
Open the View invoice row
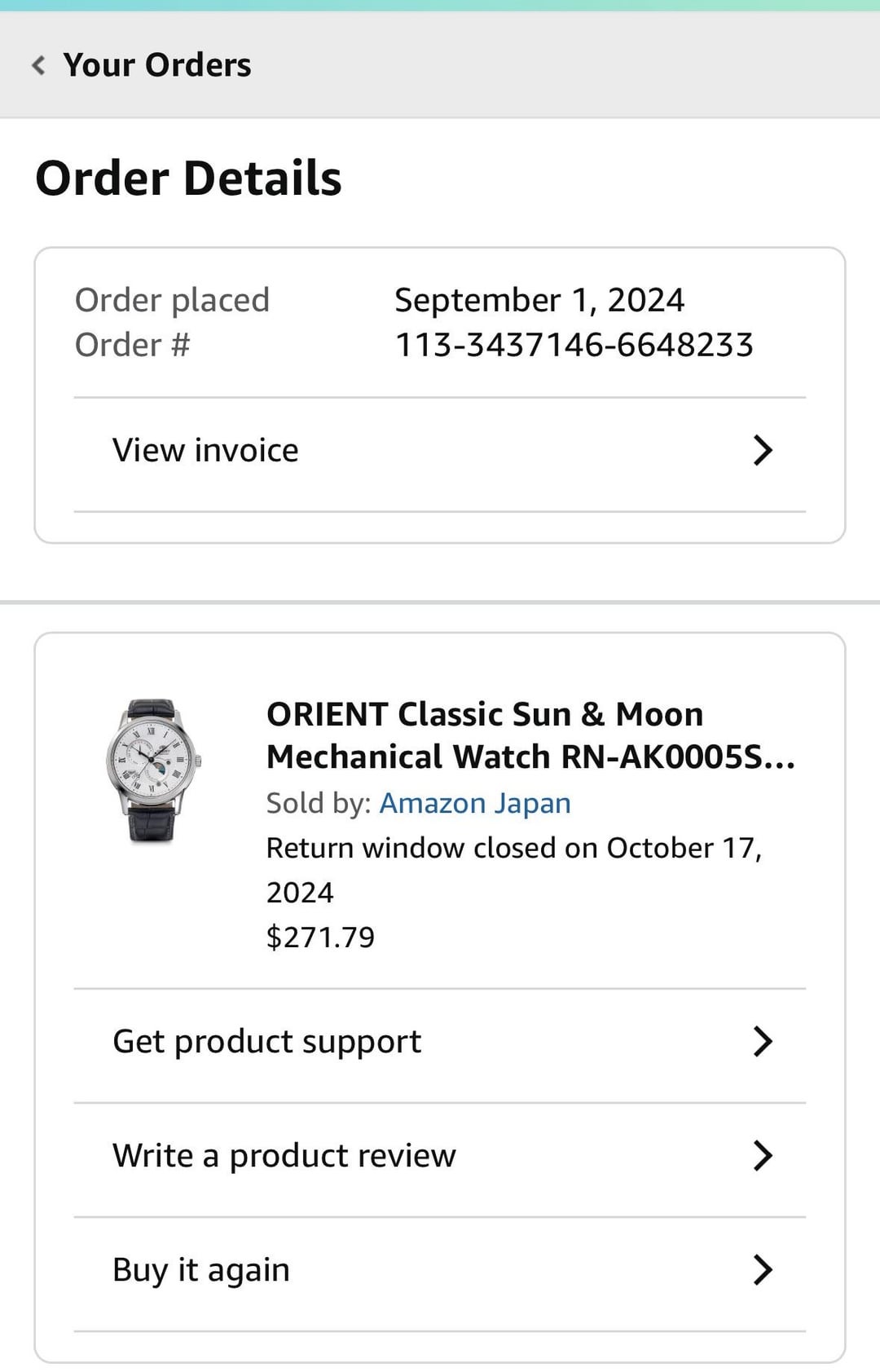(x=205, y=451)
